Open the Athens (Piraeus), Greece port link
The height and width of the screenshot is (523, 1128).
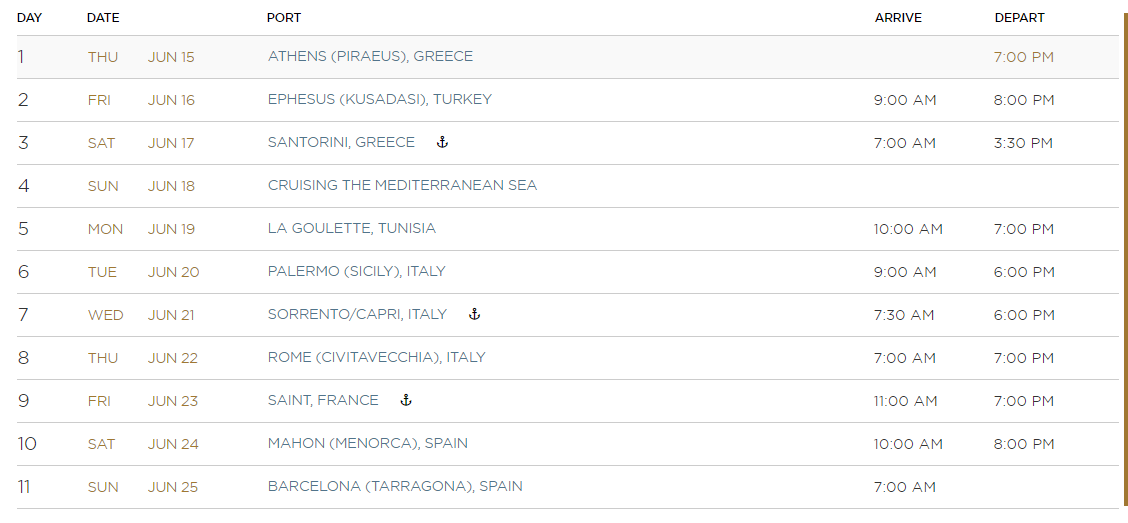click(370, 56)
